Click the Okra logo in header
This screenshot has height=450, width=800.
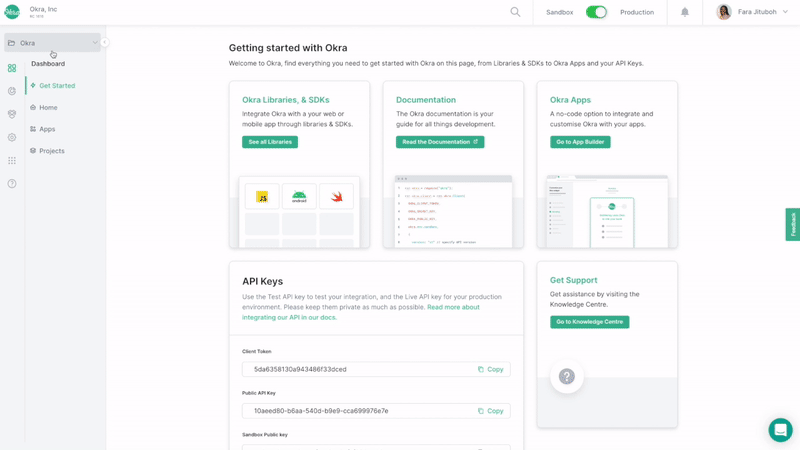coord(12,12)
